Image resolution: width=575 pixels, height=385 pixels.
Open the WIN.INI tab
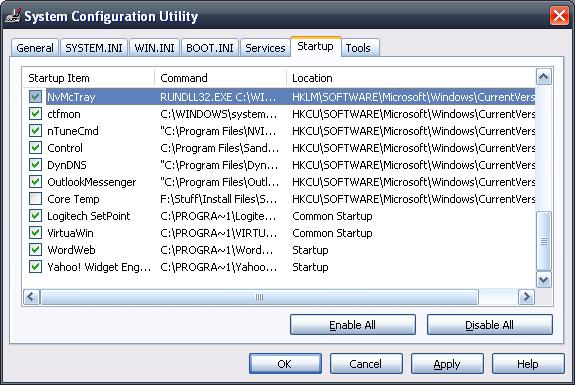pos(154,48)
